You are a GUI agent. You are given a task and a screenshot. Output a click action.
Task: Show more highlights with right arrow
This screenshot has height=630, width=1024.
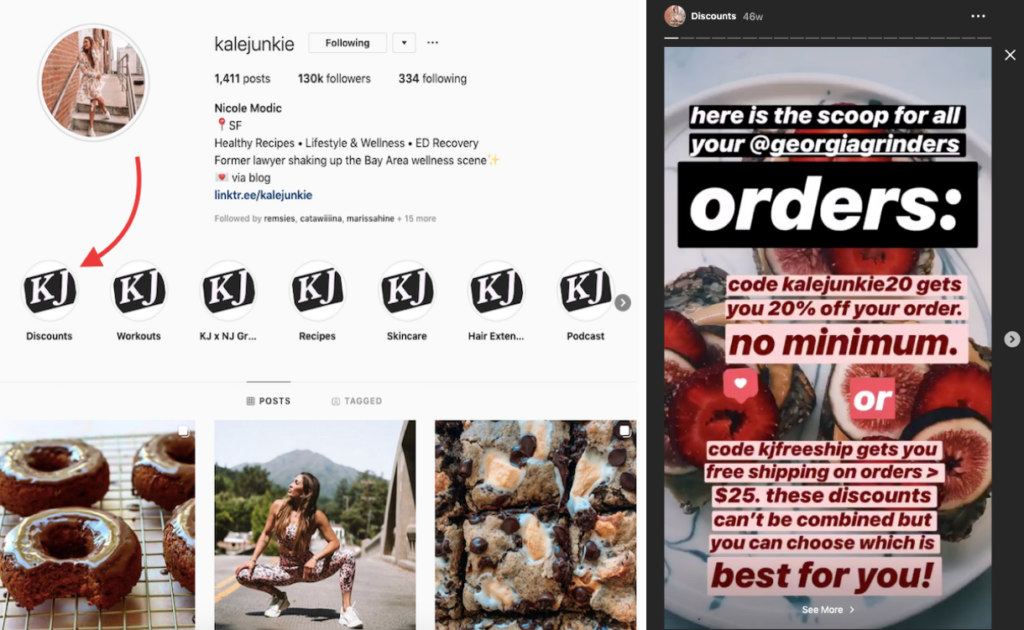(x=623, y=303)
